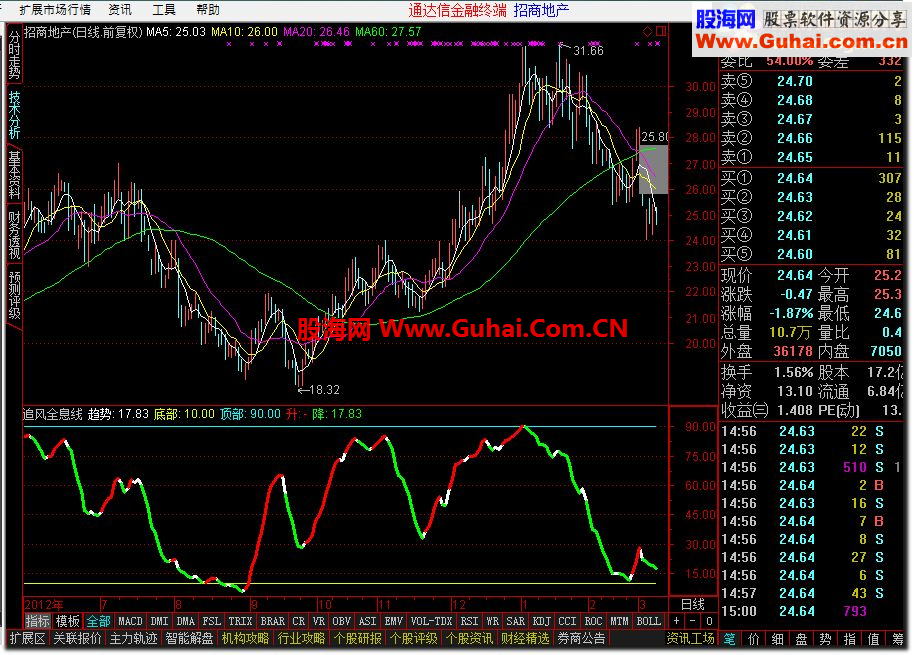Screen dimensions: 914x655
Task: Go to the 行业攻略 tab
Action: [301, 639]
